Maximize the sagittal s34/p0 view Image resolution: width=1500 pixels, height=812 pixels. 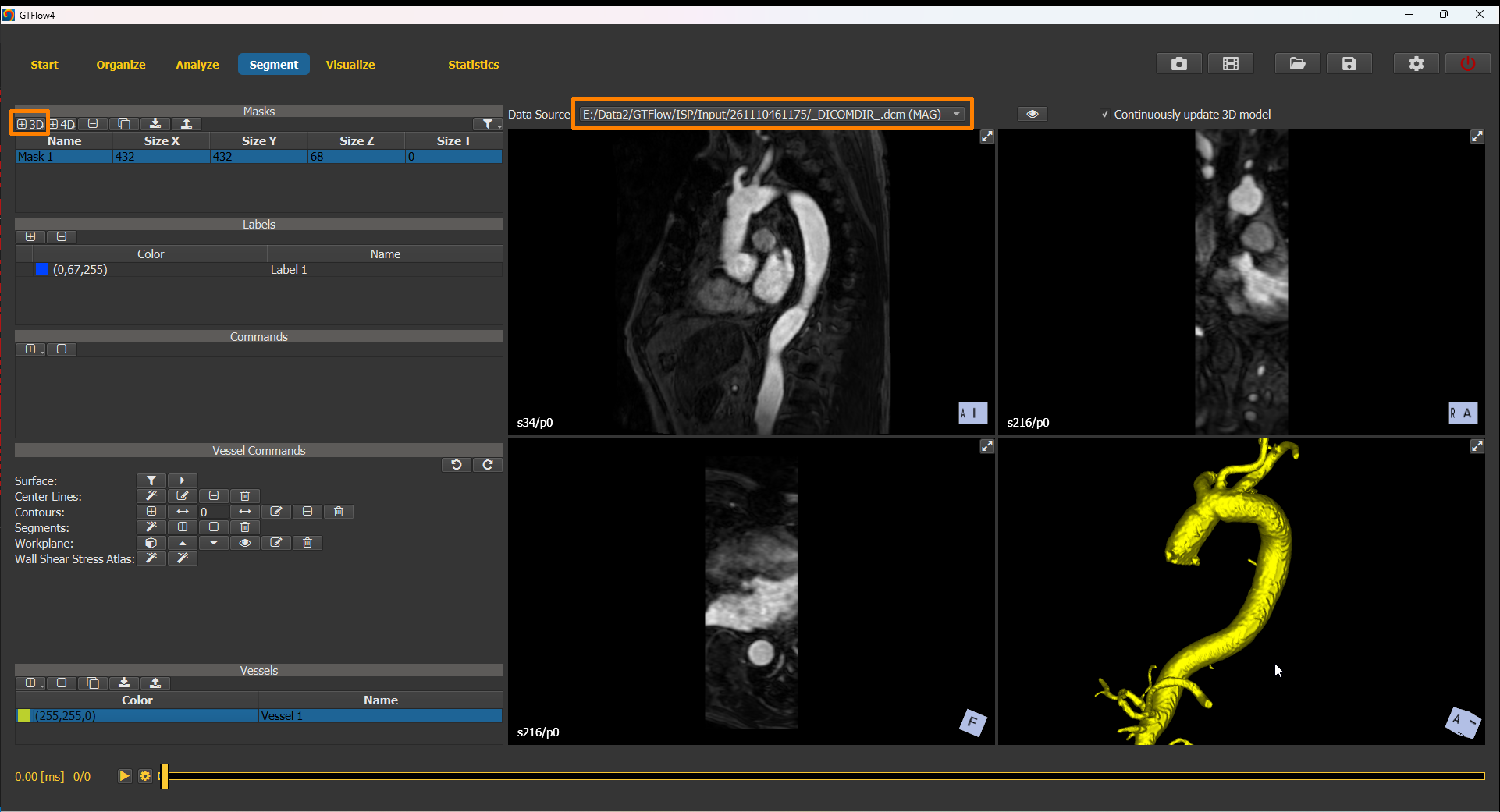[x=987, y=137]
